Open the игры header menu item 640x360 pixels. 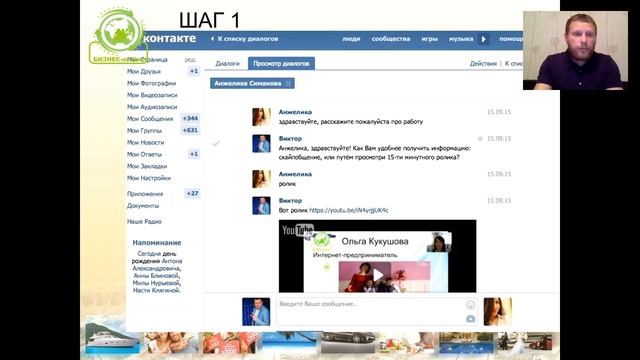click(429, 39)
